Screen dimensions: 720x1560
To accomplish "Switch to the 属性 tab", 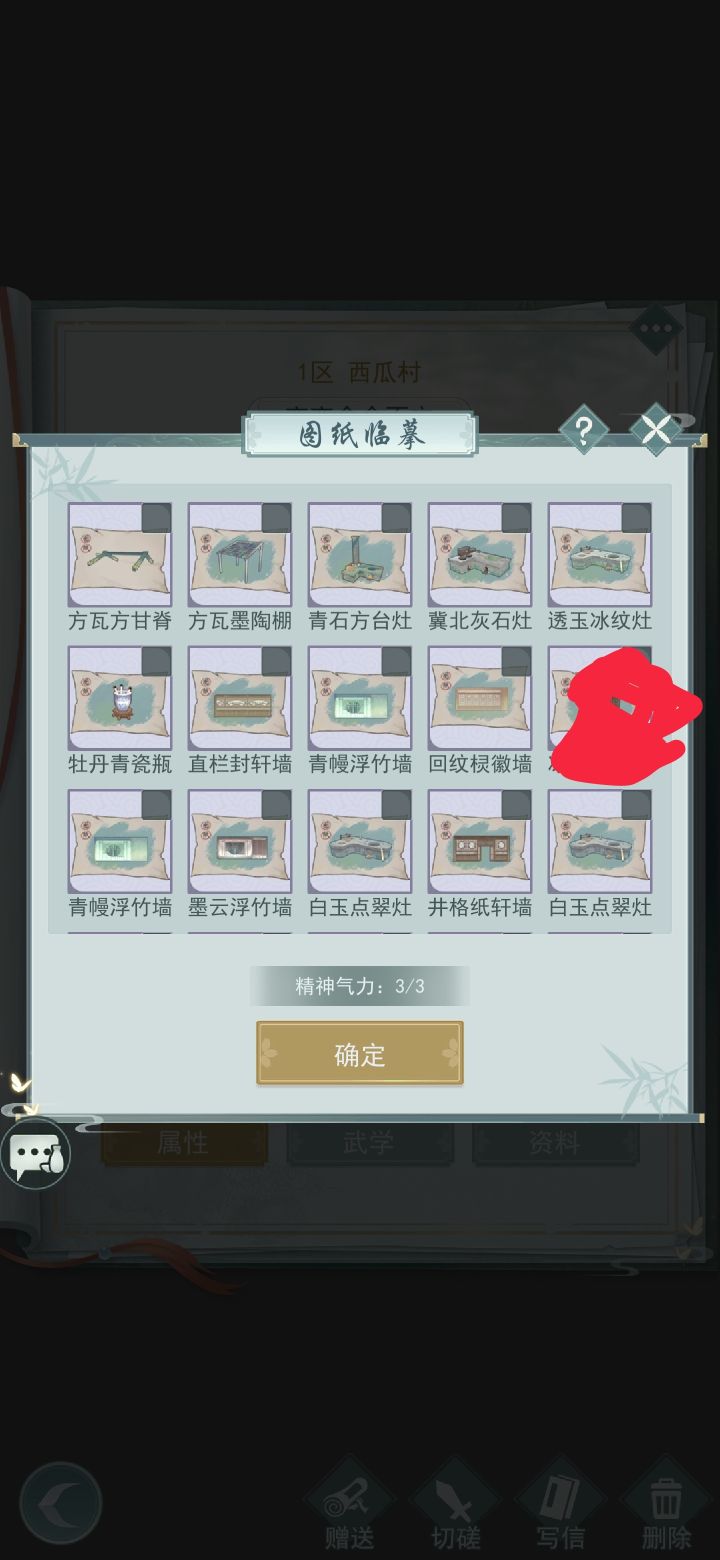I will (184, 1143).
